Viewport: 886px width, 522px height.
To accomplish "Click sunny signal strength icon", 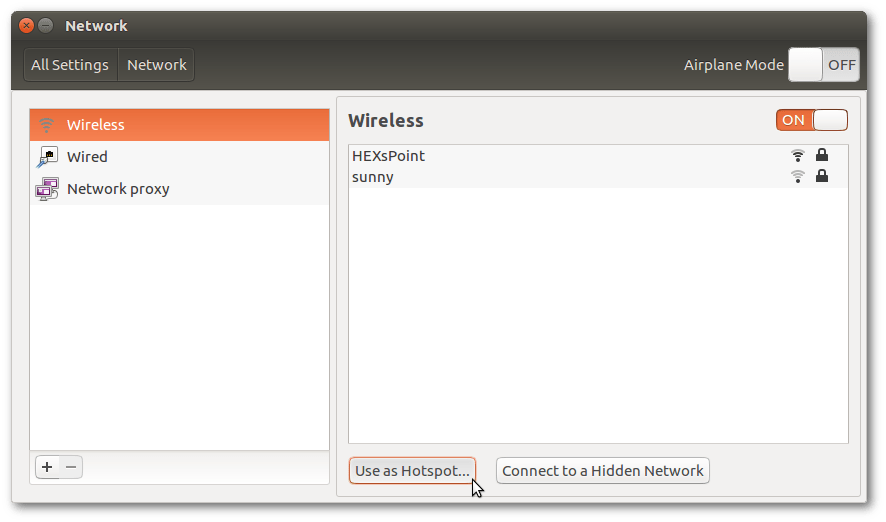I will (797, 176).
